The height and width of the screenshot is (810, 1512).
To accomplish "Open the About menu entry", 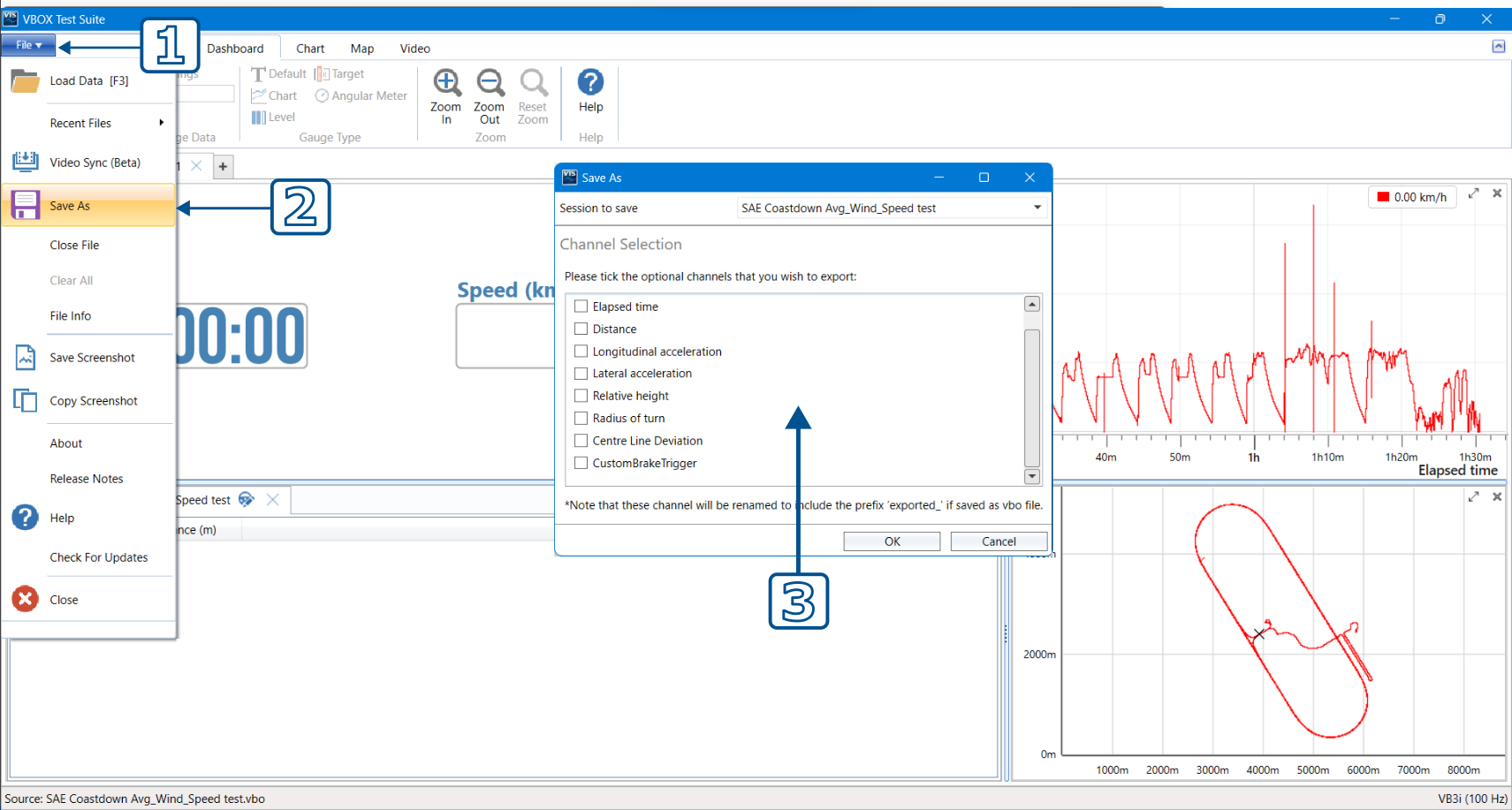I will (66, 443).
